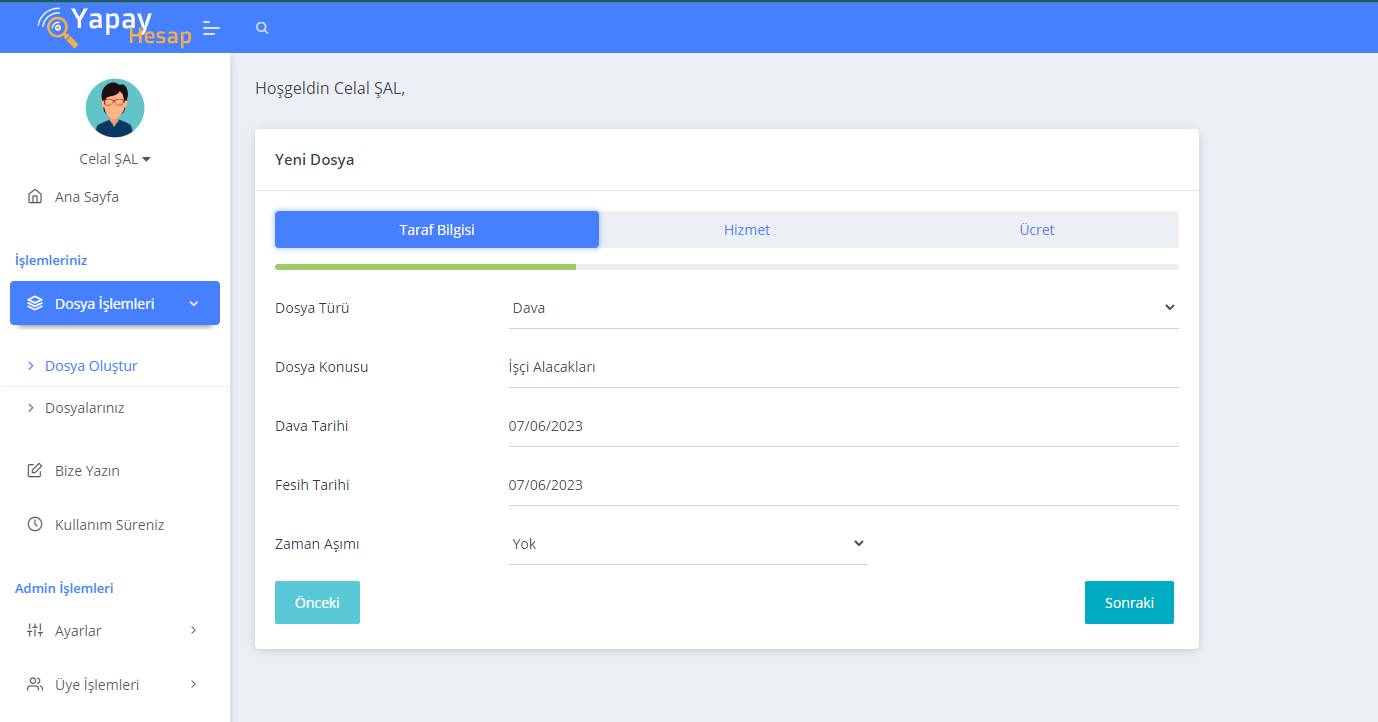
Task: Open the Zaman Aşımı dropdown
Action: (687, 544)
